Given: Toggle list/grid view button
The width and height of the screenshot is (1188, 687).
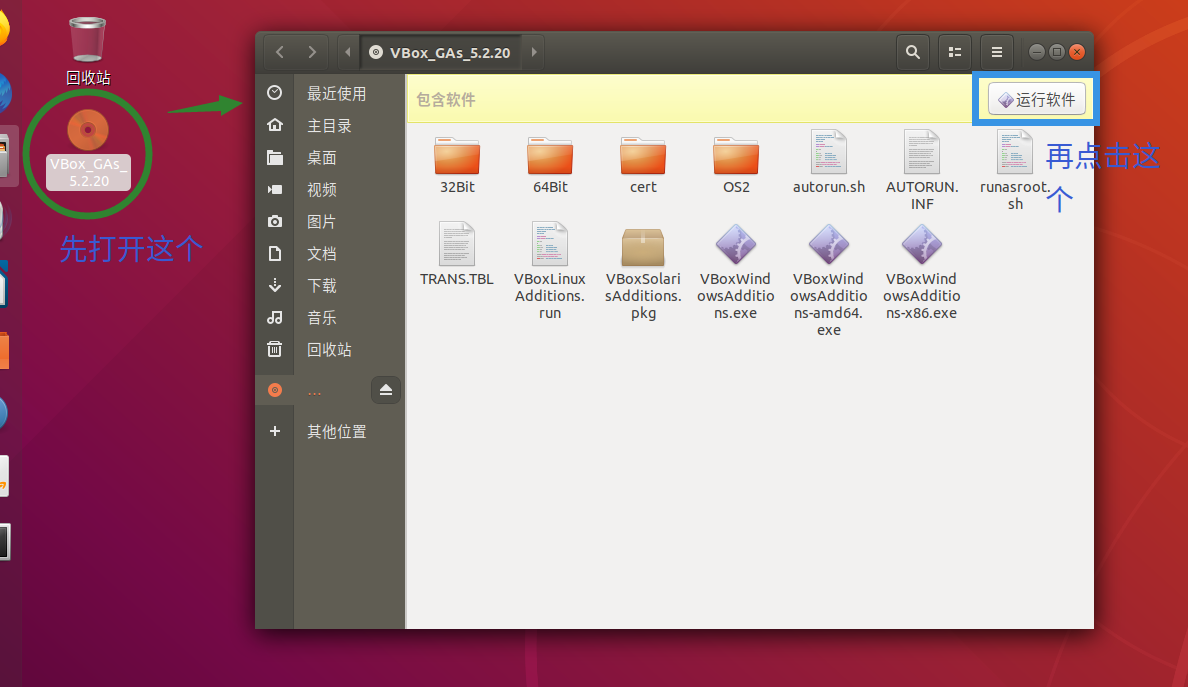Looking at the screenshot, I should pos(954,52).
